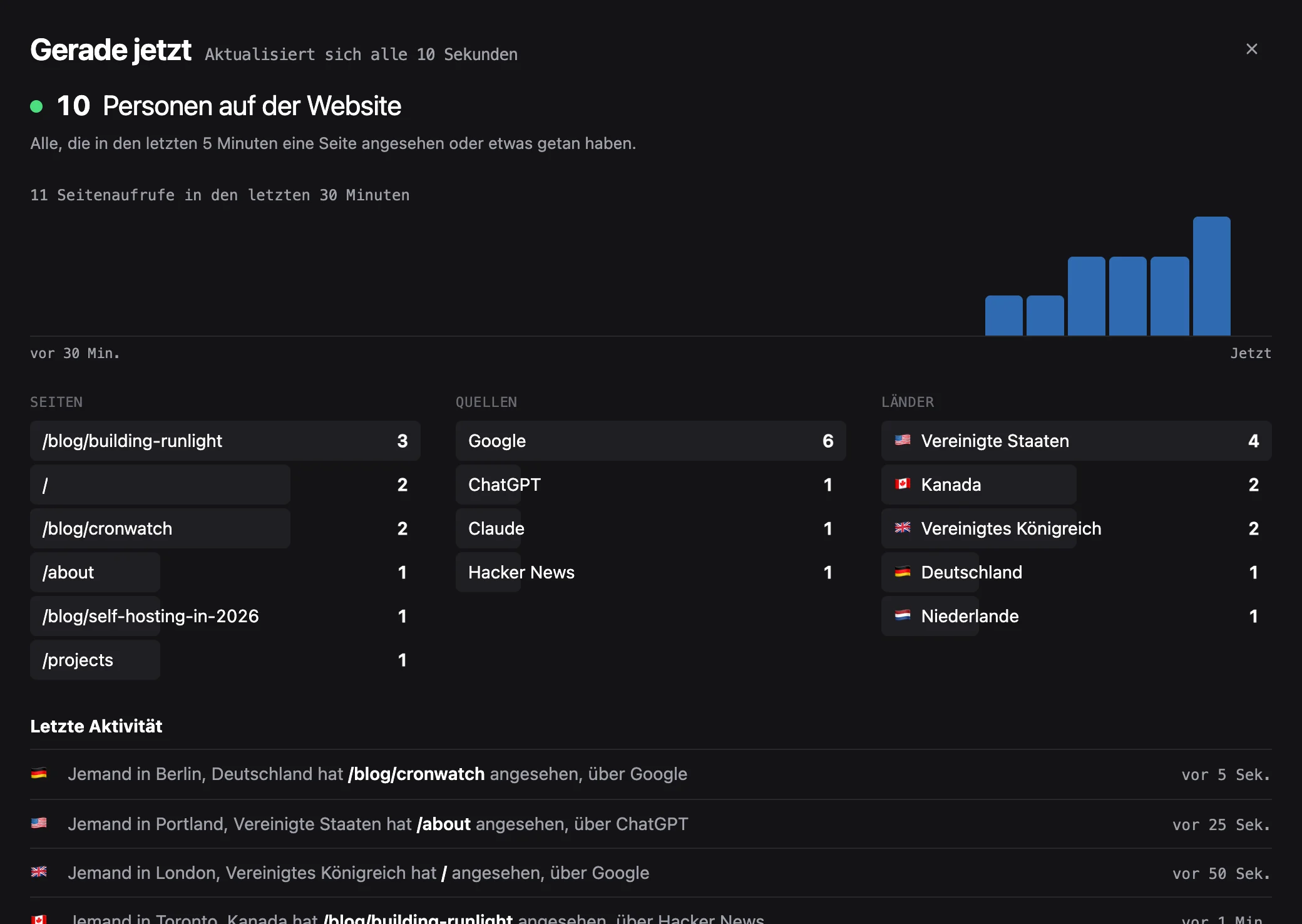Click the 'Jetzt' axis label
The width and height of the screenshot is (1302, 924).
1251,353
